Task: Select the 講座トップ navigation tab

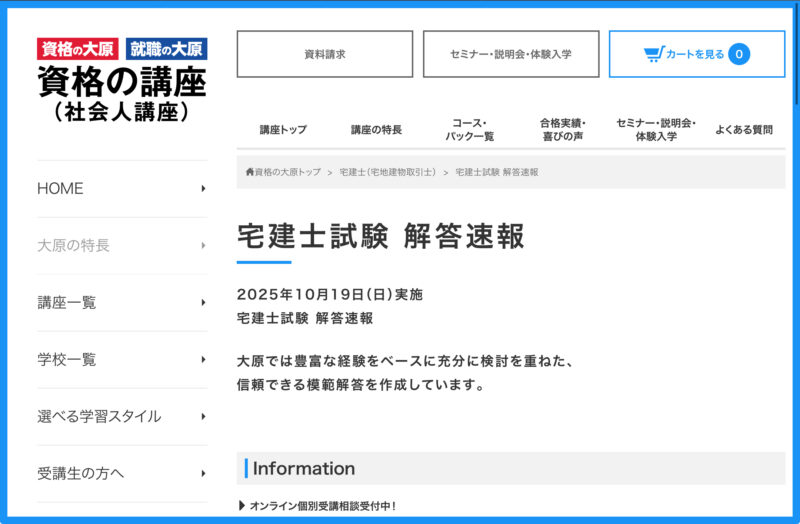Action: pos(283,130)
